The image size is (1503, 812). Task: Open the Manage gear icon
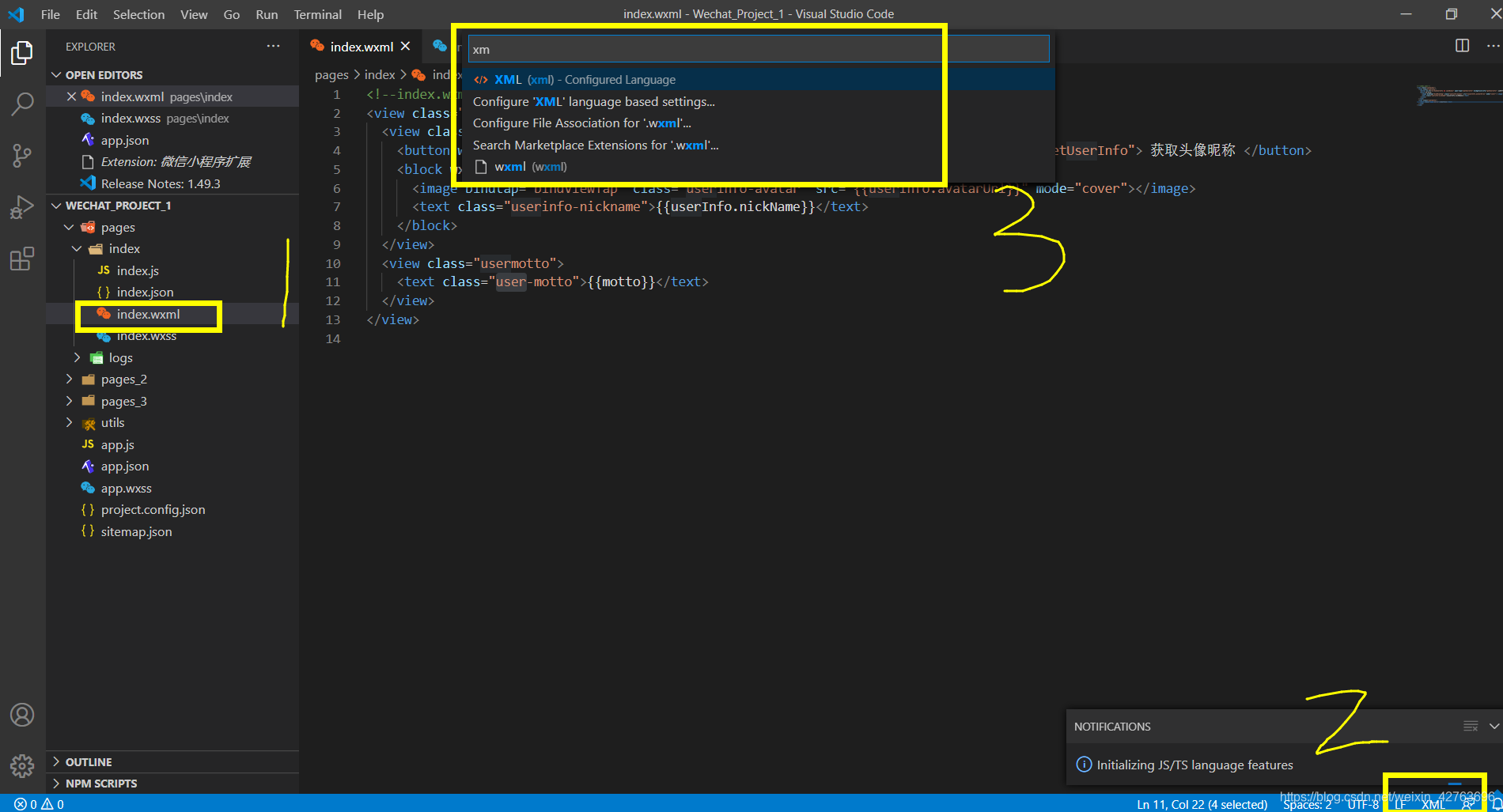pyautogui.click(x=22, y=765)
